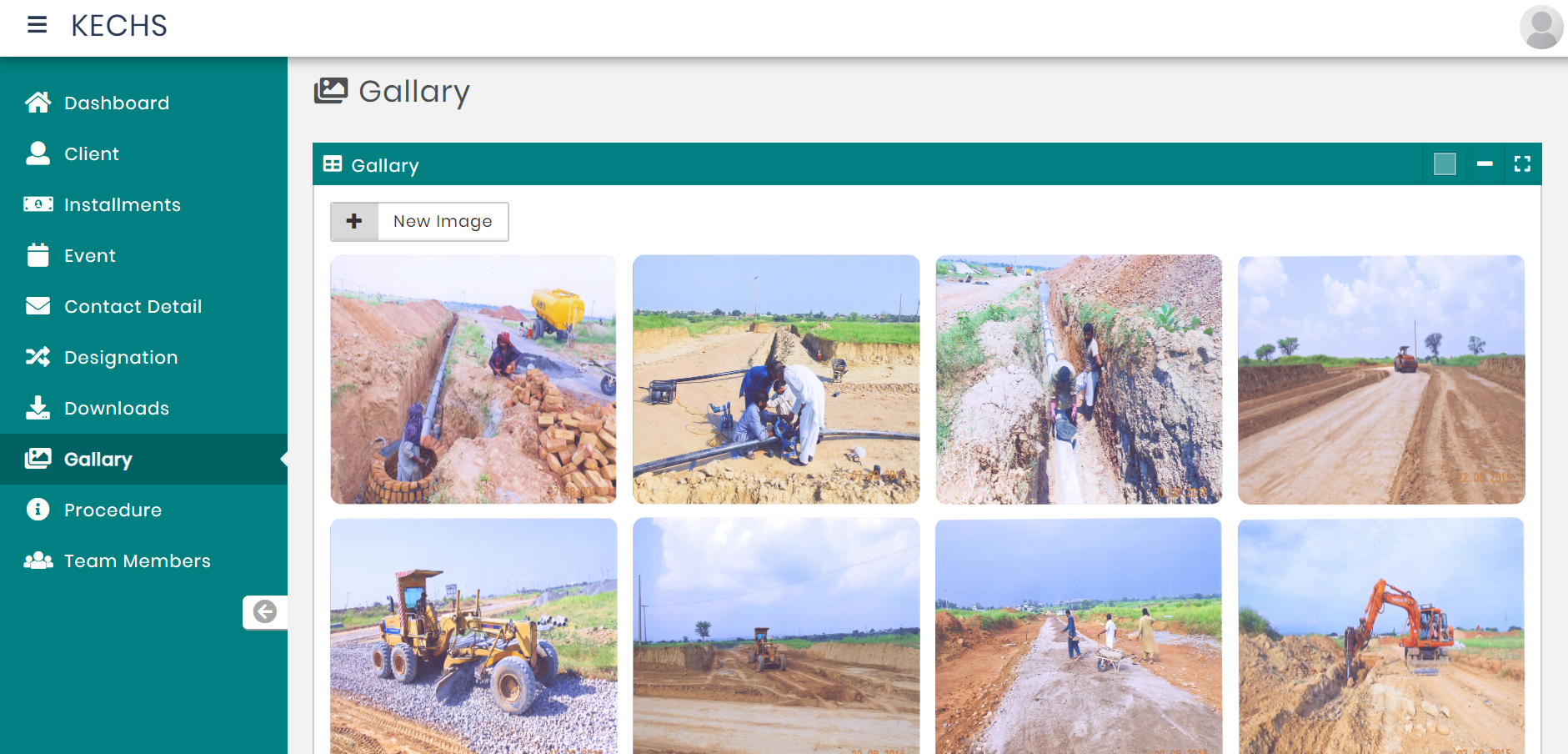Screen dimensions: 1568x754
Task: Open the Procedure menu item
Action: 113,510
